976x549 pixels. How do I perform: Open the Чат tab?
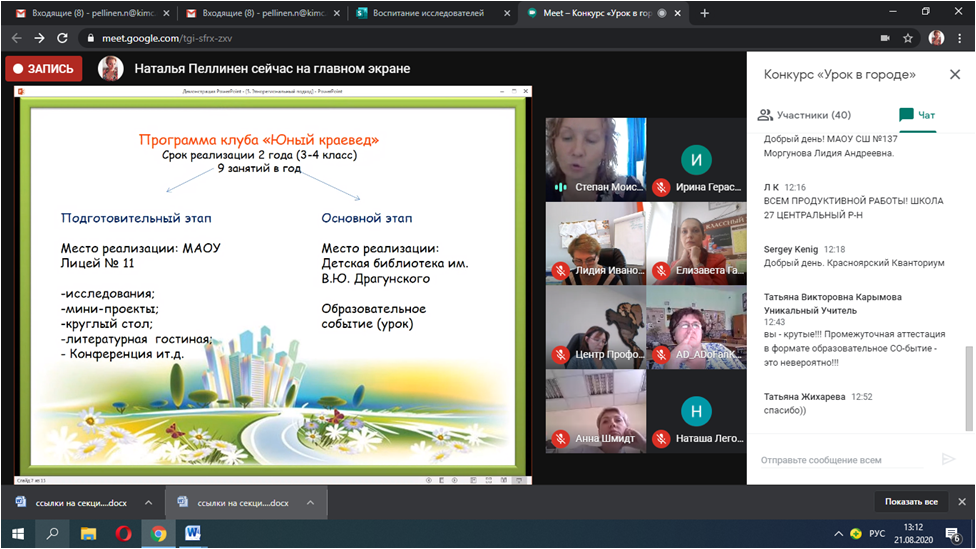point(917,115)
